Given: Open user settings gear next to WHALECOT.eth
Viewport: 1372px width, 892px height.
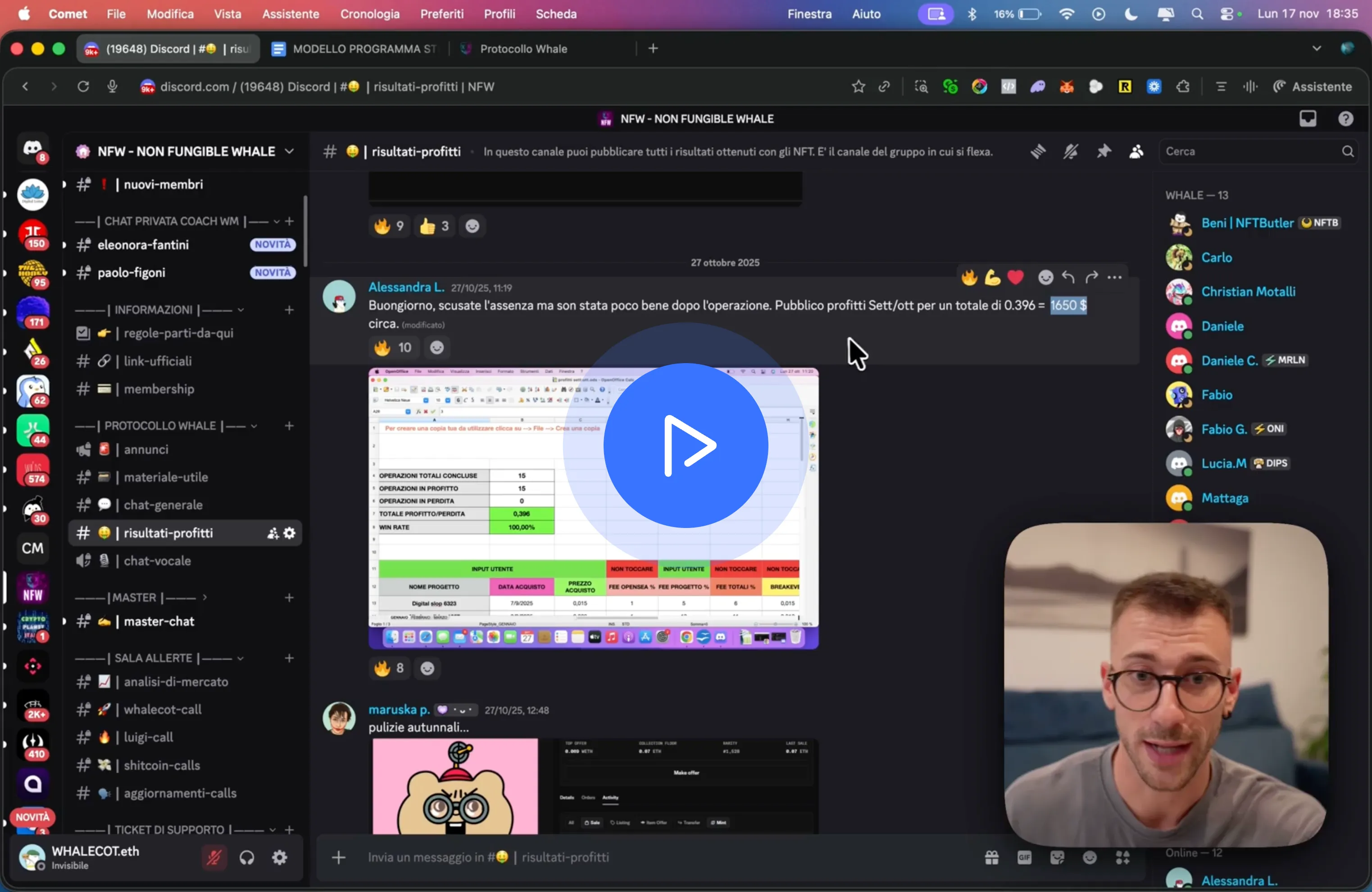Looking at the screenshot, I should [x=280, y=857].
